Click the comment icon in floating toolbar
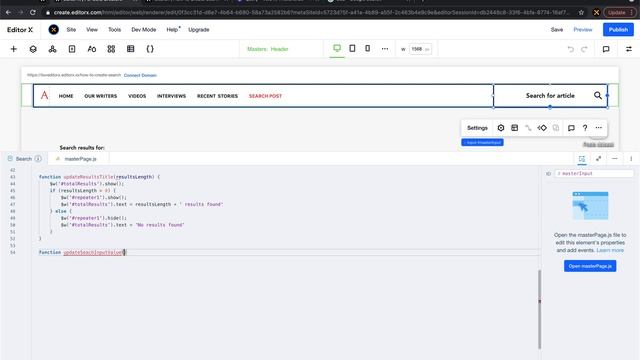 click(571, 128)
